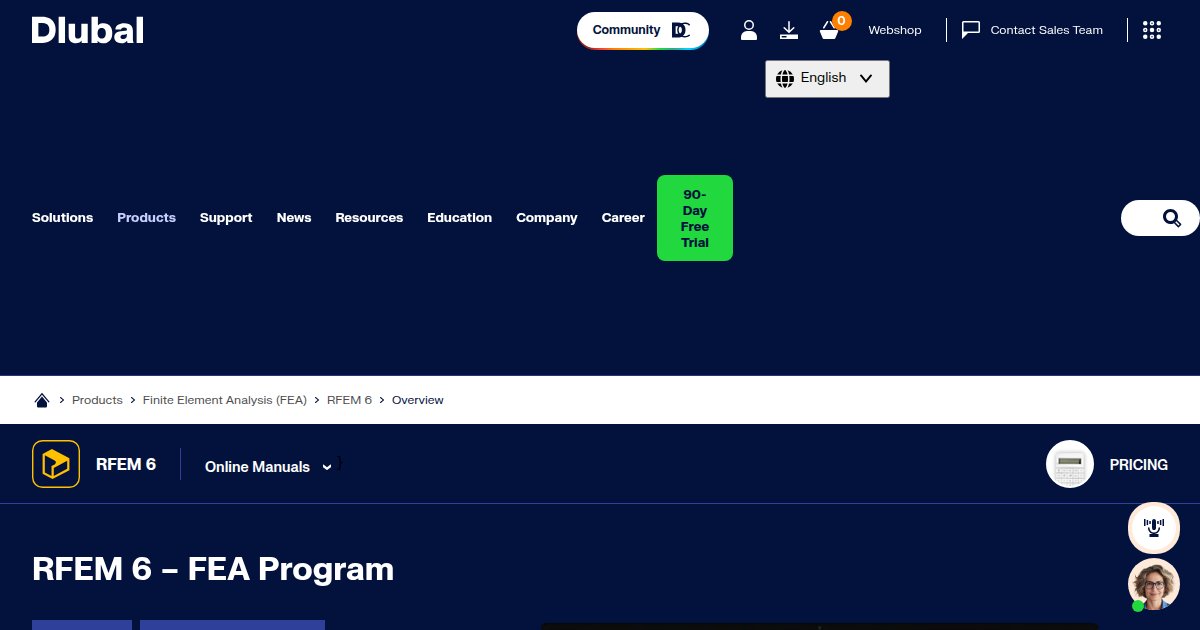Click the Dlubal logo
The height and width of the screenshot is (630, 1200).
[88, 30]
